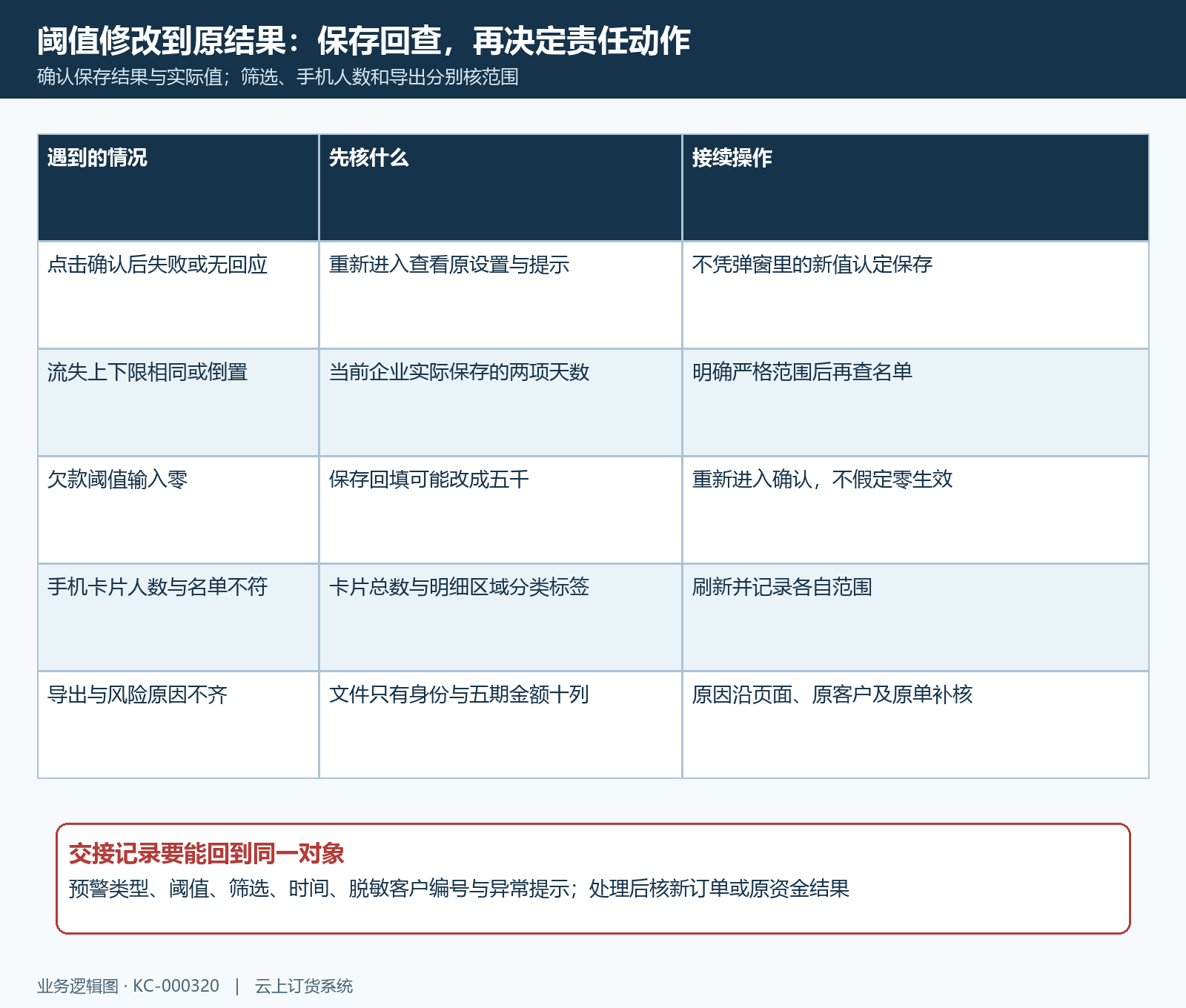This screenshot has width=1186, height=1008.
Task: Click cell '当前企业实际保存的两项天数'
Action: pos(500,402)
